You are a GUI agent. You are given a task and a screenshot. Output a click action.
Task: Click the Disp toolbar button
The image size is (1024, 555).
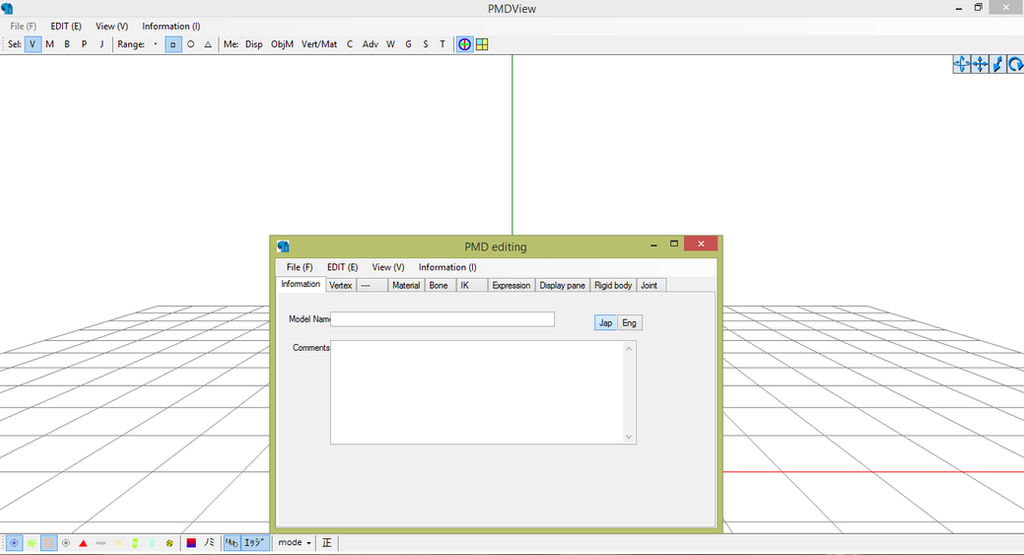click(254, 44)
